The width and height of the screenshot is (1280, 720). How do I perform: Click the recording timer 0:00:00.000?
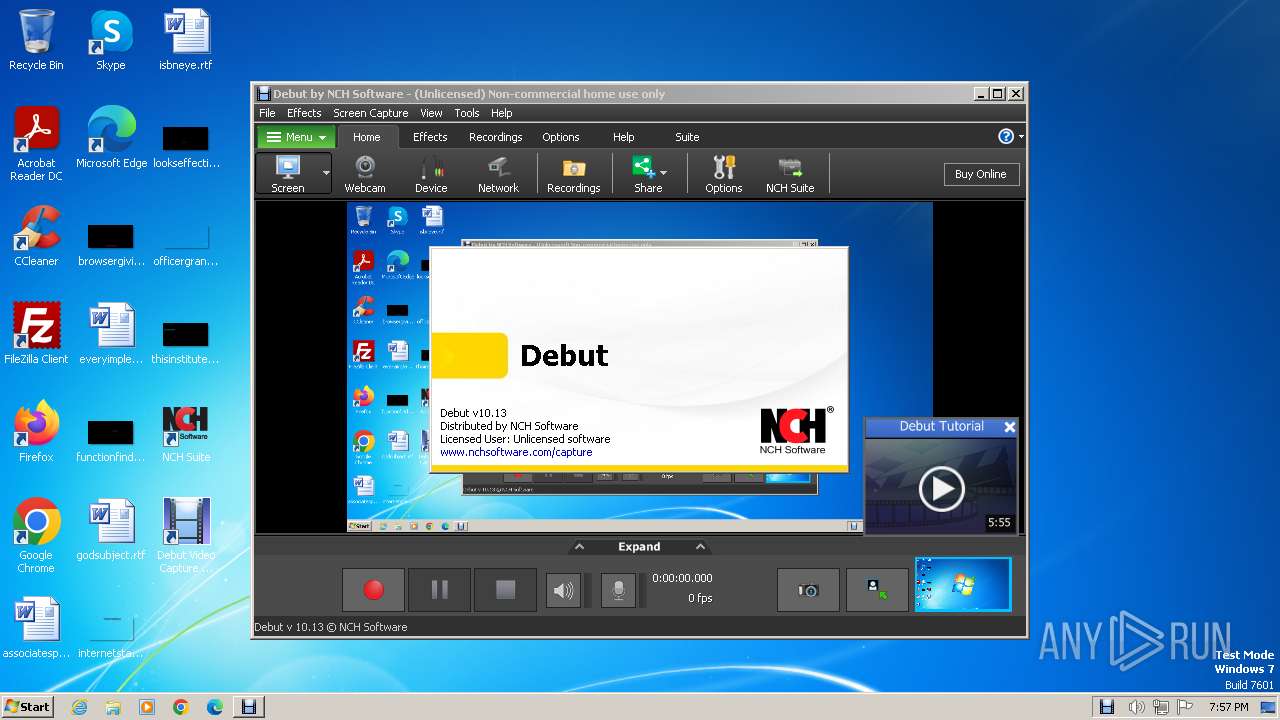(682, 578)
